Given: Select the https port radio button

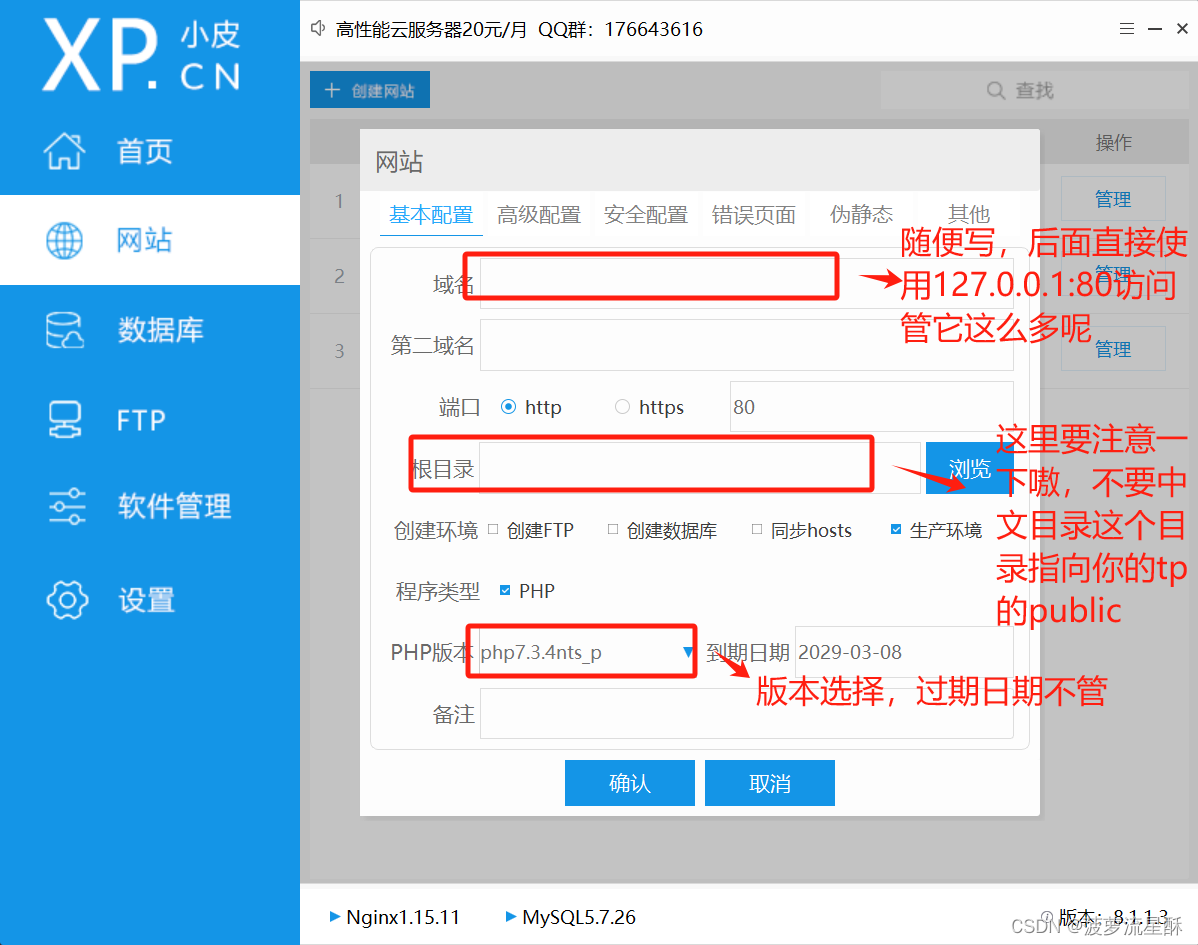Looking at the screenshot, I should 623,406.
